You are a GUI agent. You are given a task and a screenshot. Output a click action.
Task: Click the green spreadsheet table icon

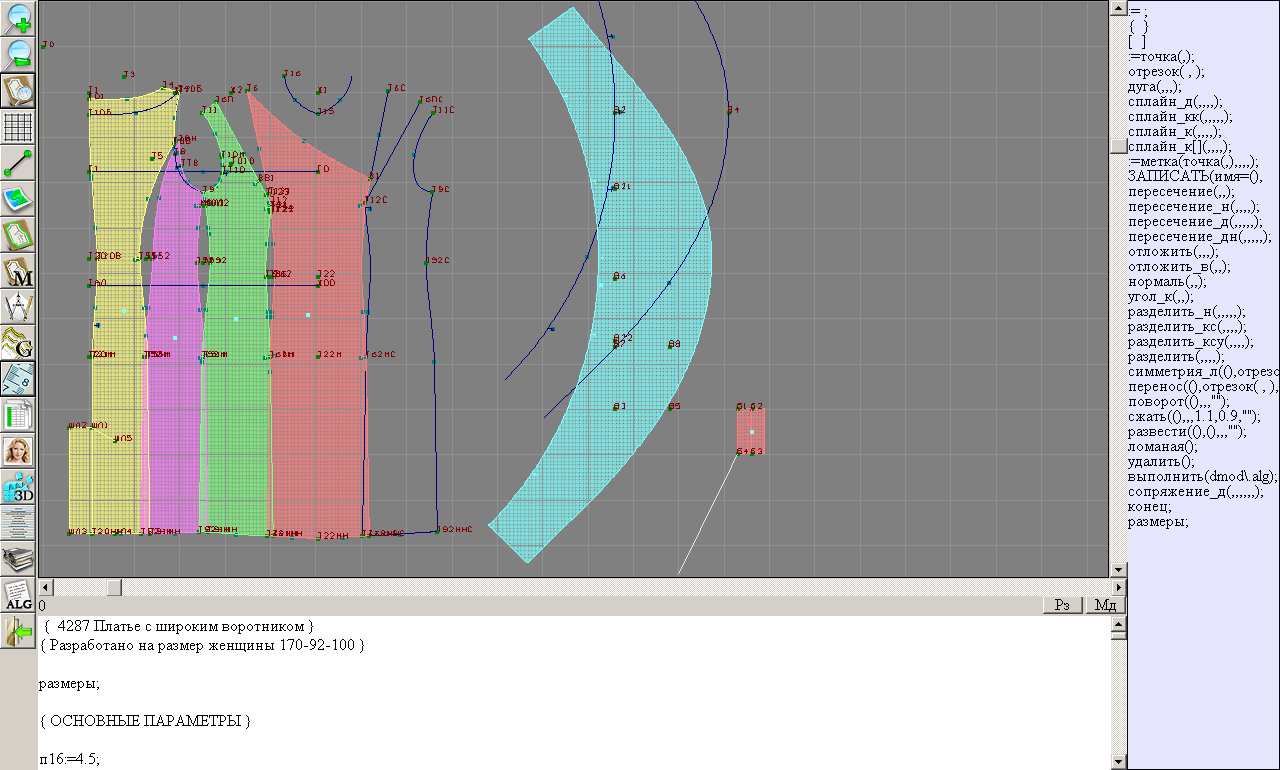pyautogui.click(x=19, y=414)
